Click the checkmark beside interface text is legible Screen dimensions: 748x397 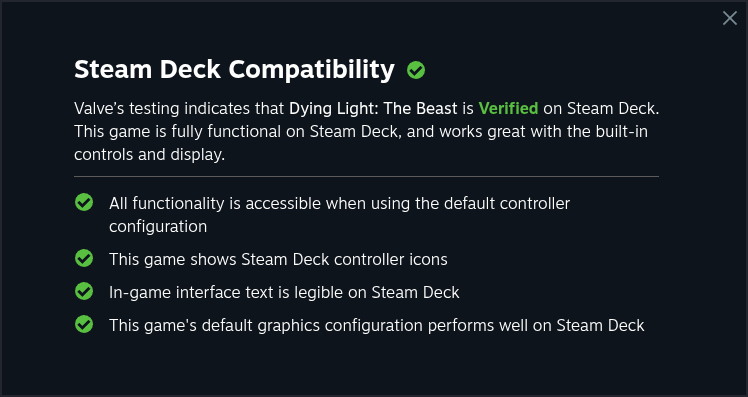click(x=84, y=291)
